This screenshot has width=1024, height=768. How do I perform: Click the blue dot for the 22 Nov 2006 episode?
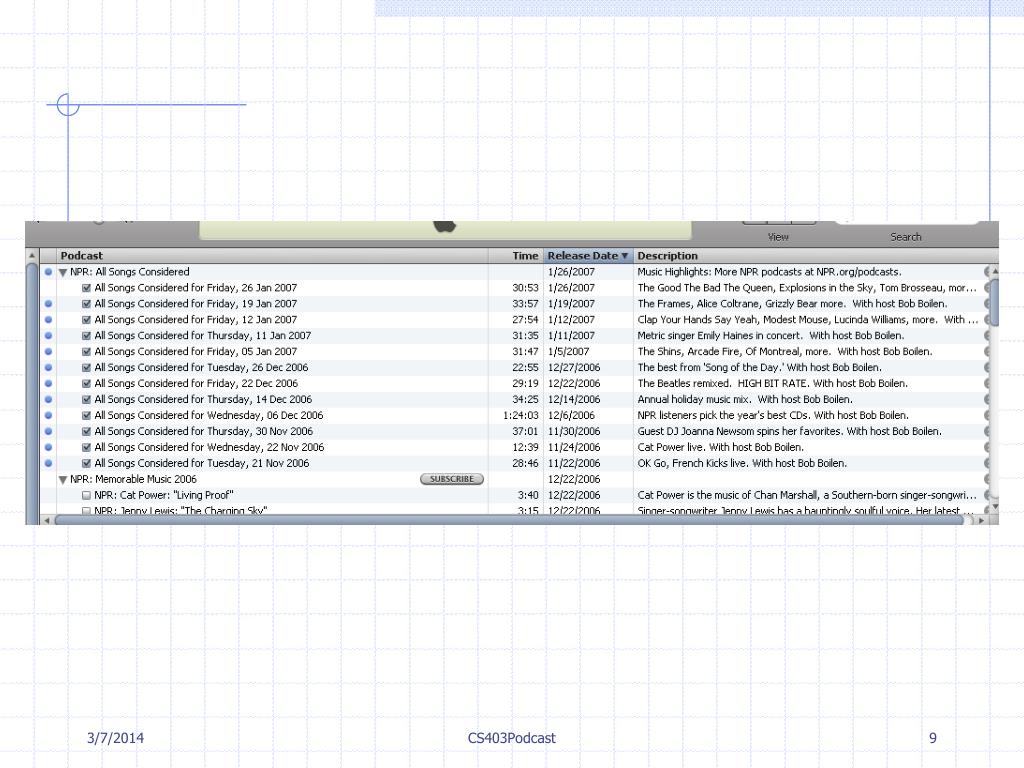point(48,447)
